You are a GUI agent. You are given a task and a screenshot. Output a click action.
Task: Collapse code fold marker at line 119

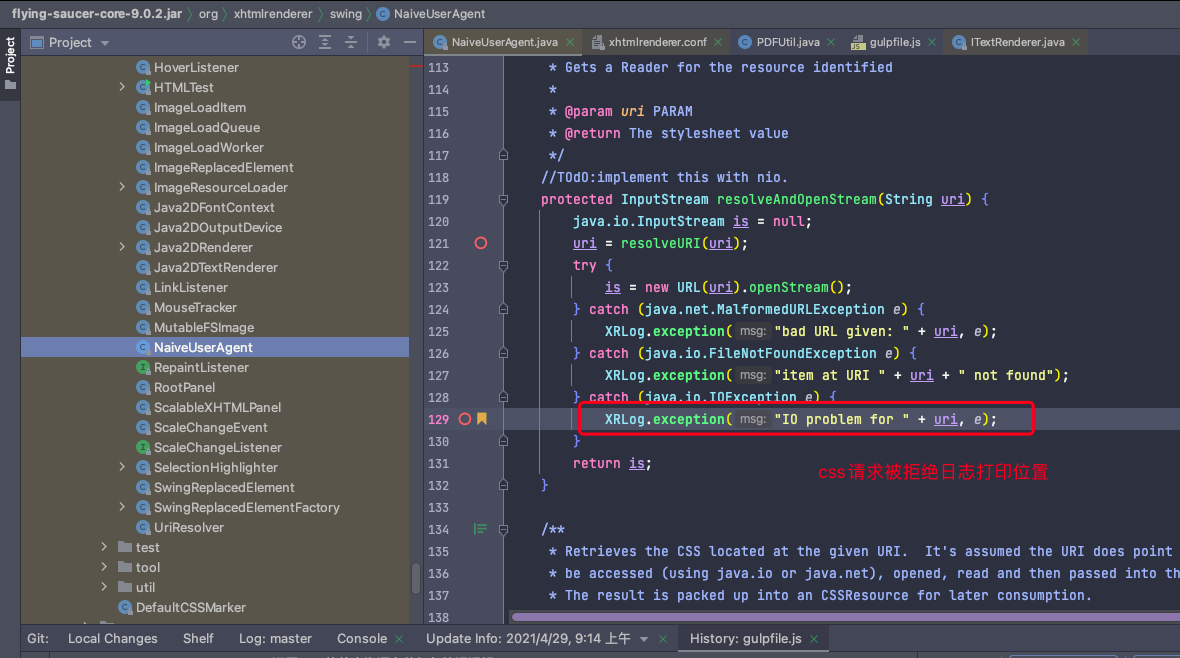(504, 199)
